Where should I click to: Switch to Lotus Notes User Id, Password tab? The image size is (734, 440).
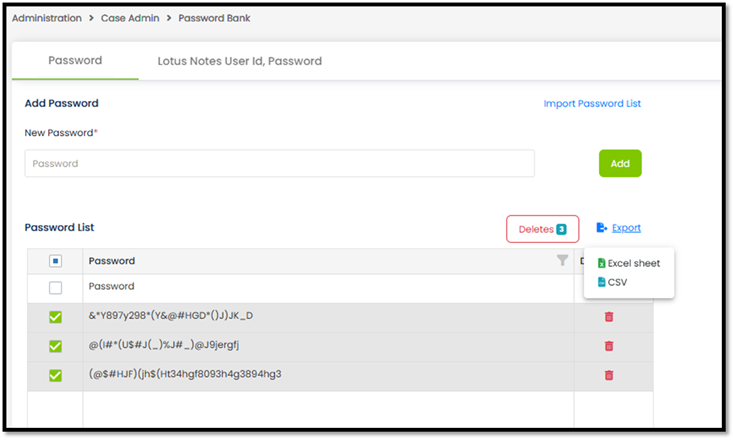point(240,61)
